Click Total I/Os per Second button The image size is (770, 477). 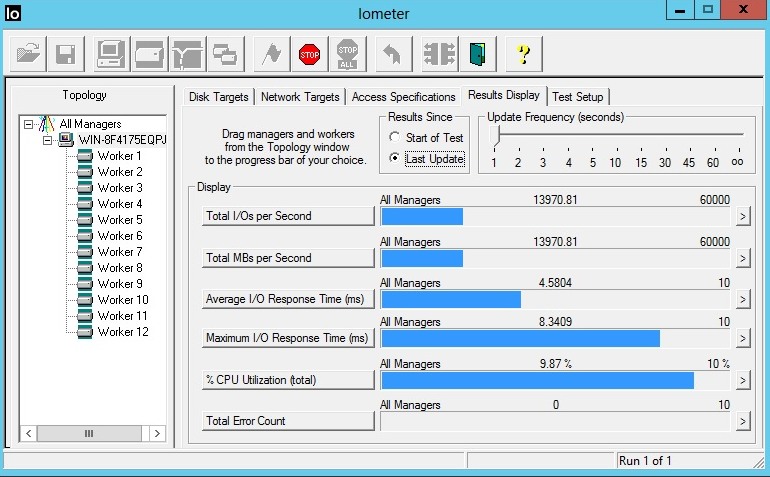(x=288, y=216)
